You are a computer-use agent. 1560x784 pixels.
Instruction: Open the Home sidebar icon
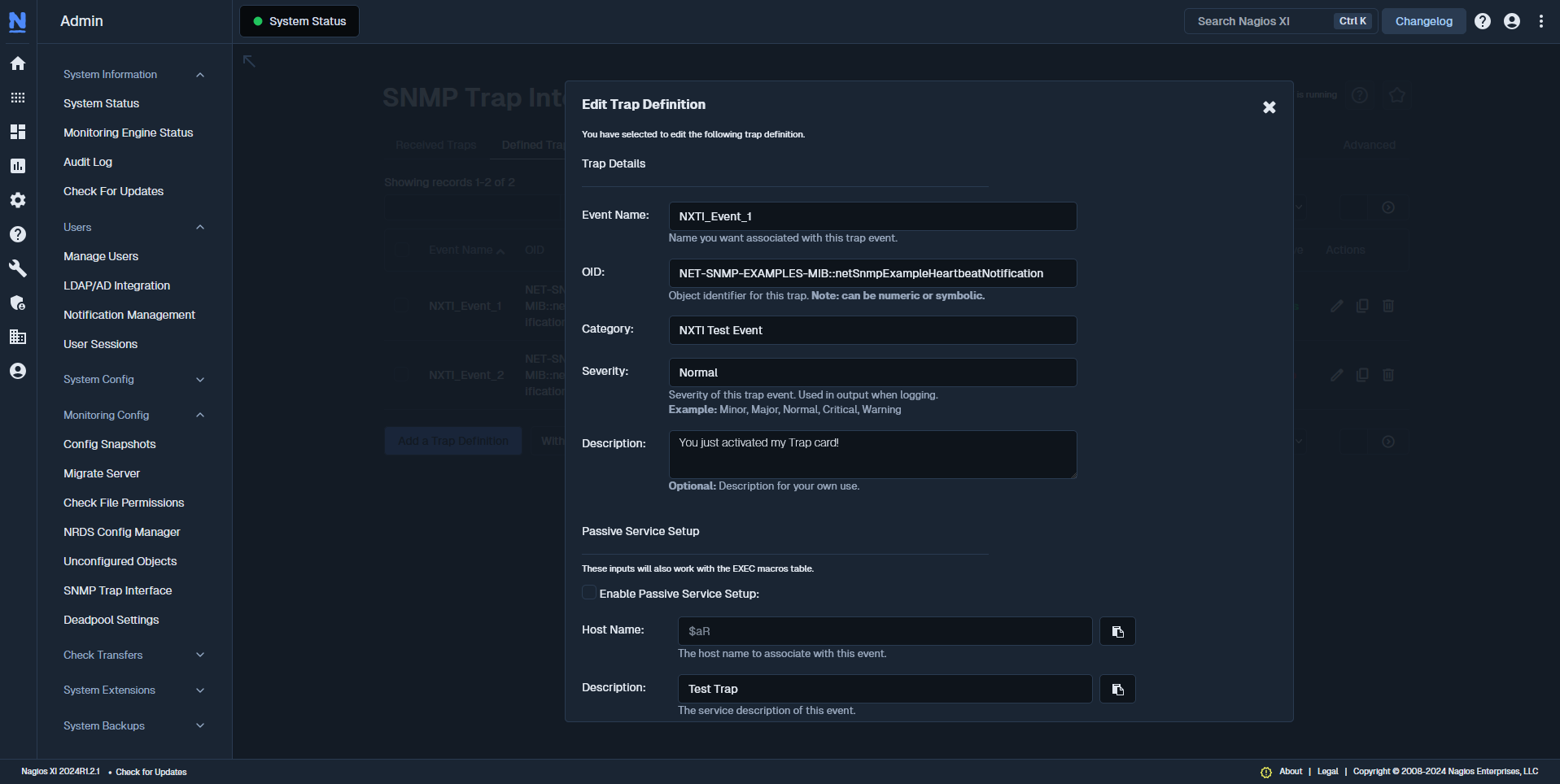[18, 63]
